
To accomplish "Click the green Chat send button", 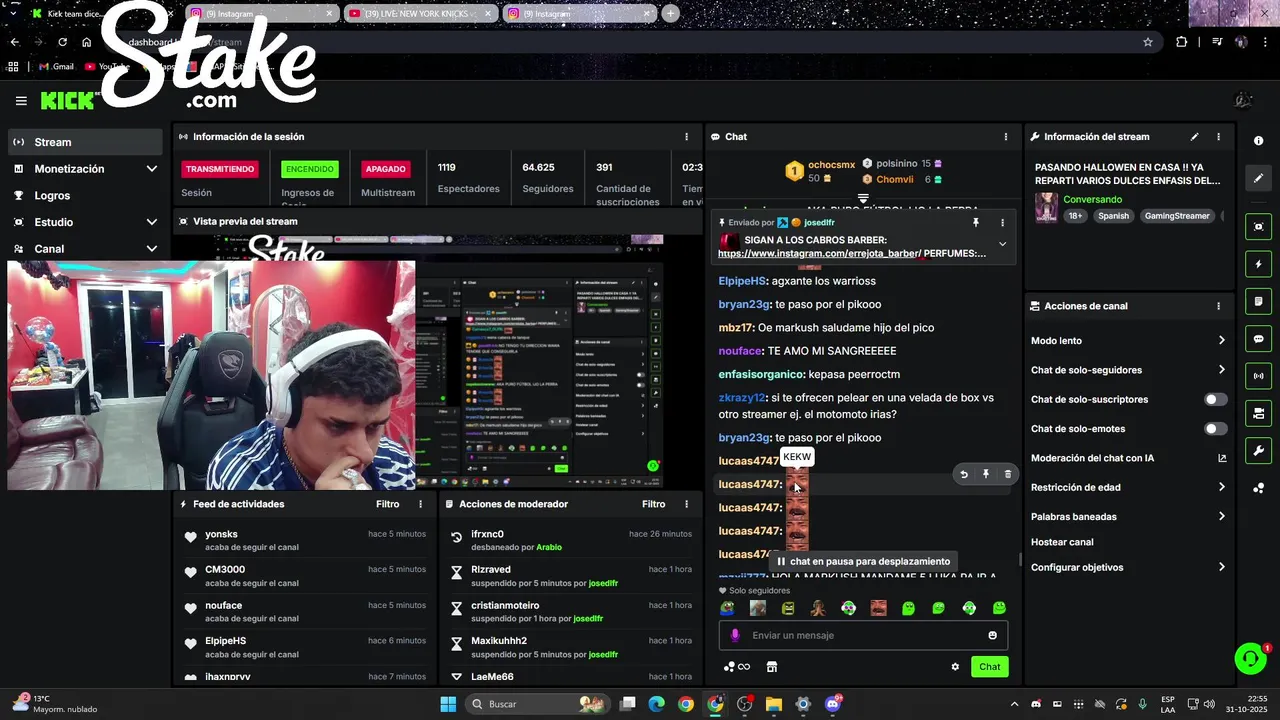I will 989,667.
